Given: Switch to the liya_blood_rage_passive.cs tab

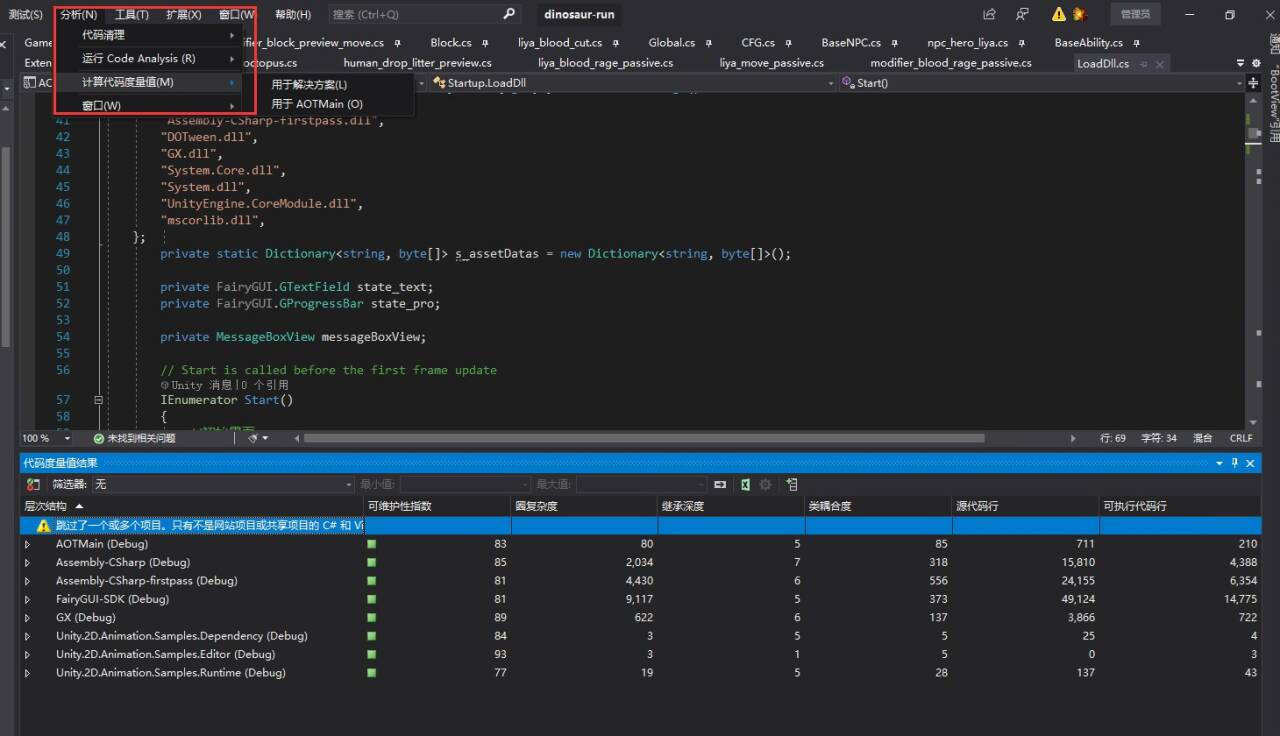Looking at the screenshot, I should click(605, 63).
